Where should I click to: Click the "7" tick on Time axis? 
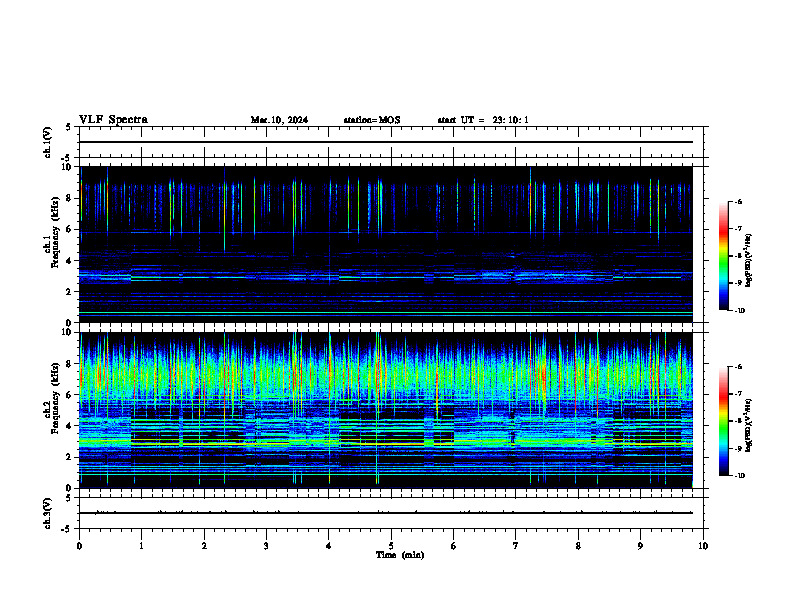pos(516,546)
